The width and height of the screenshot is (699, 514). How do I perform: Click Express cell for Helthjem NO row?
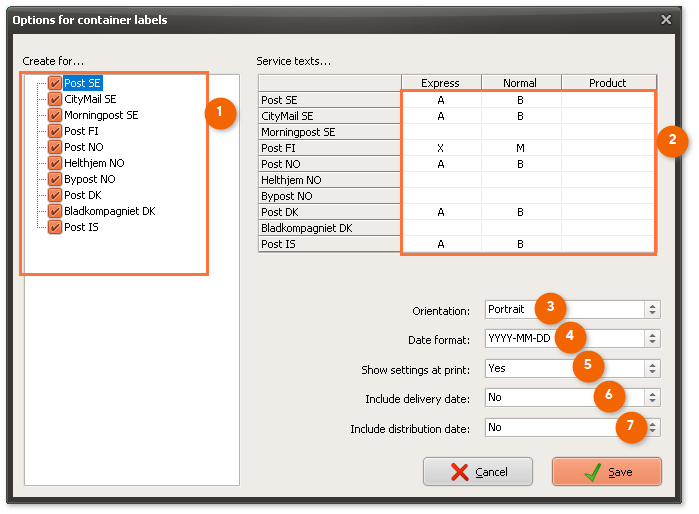[441, 180]
